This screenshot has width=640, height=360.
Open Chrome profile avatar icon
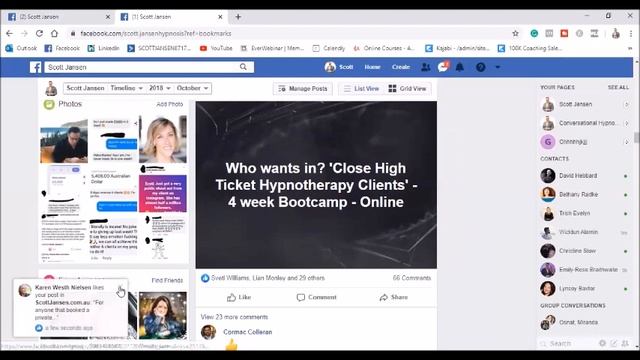pyautogui.click(x=616, y=33)
